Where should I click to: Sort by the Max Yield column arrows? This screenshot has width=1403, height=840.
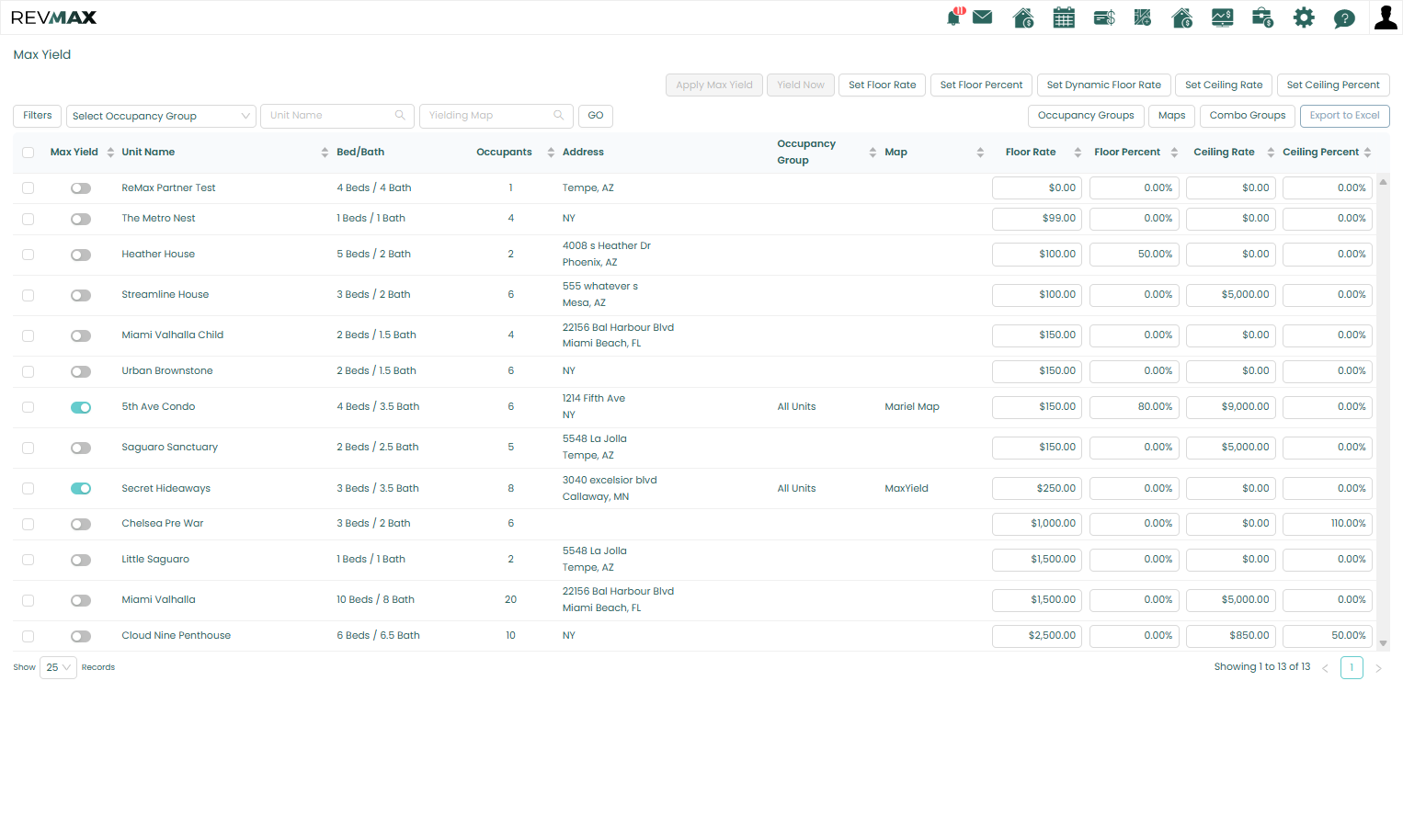(x=110, y=153)
